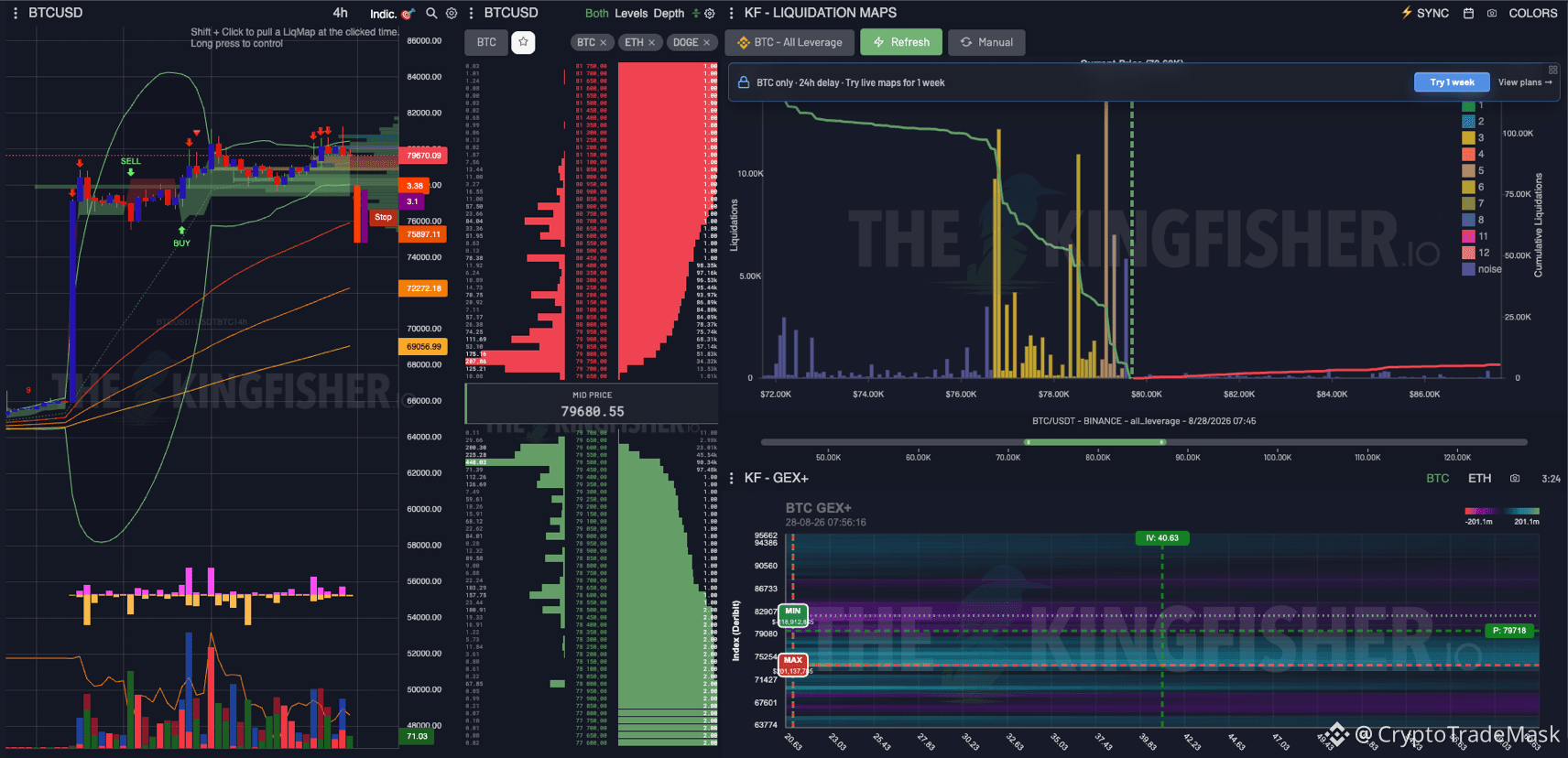1568x758 pixels.
Task: Click the target indicator icon next to Indic.
Action: point(408,14)
